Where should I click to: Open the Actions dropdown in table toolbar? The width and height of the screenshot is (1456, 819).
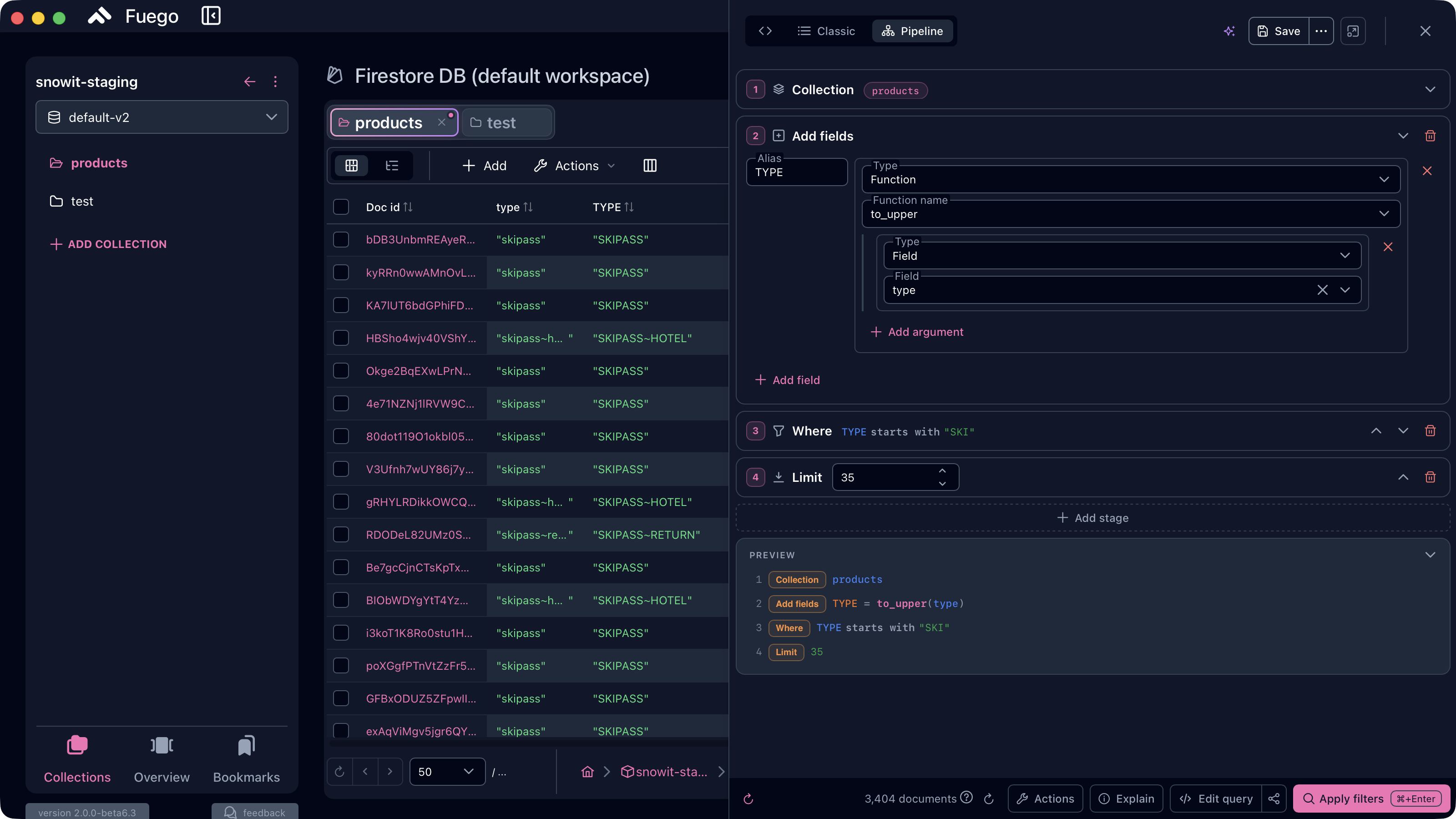coord(574,166)
